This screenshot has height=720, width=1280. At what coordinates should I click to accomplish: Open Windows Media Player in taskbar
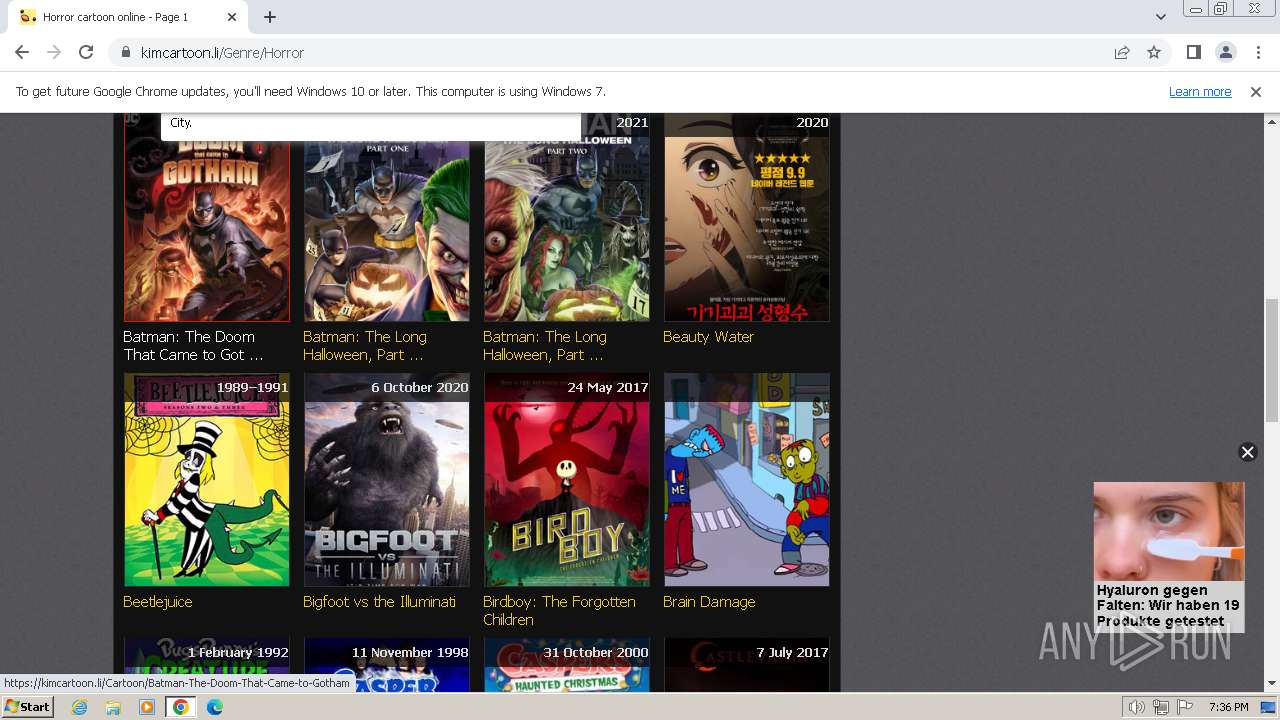[x=147, y=707]
